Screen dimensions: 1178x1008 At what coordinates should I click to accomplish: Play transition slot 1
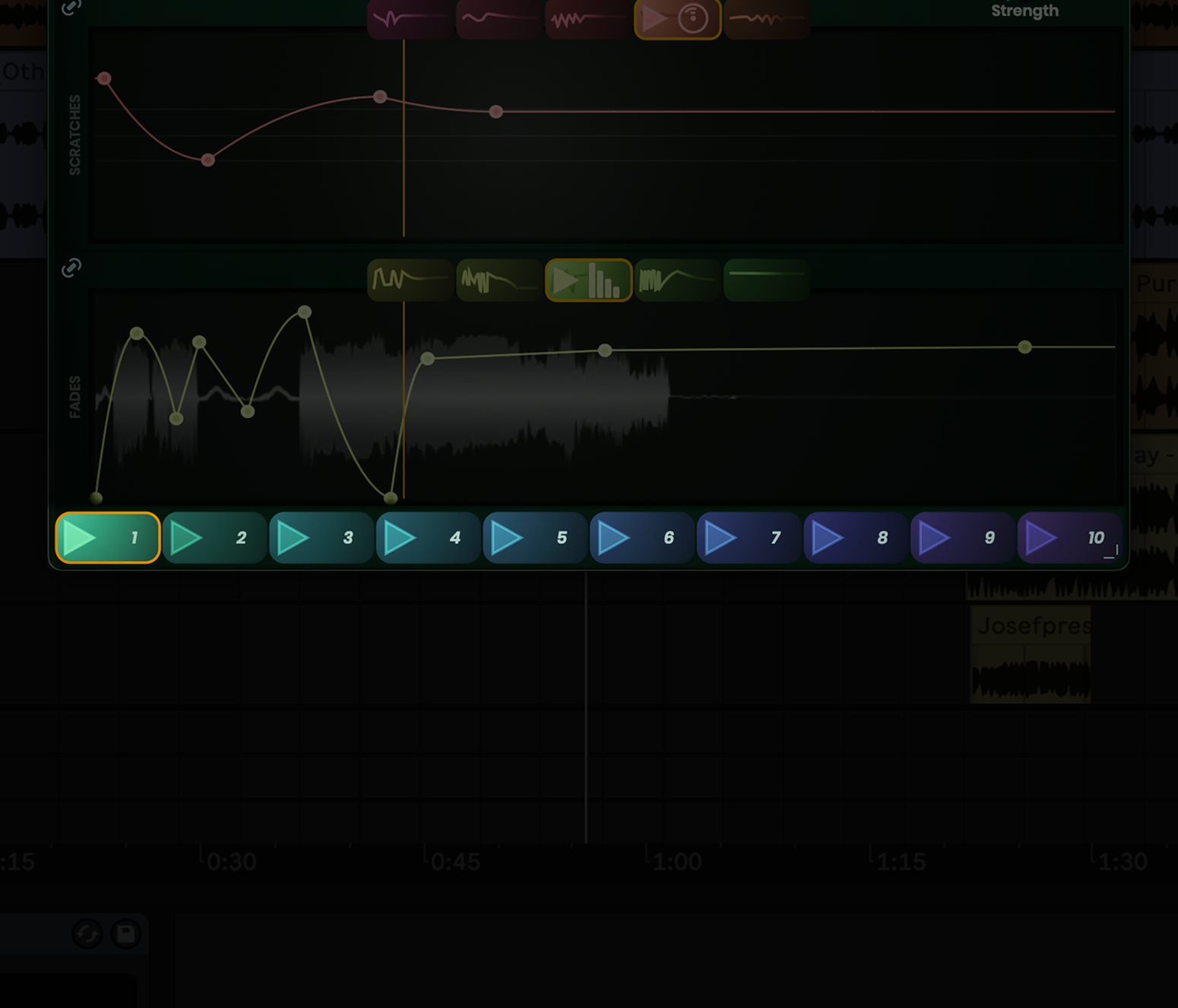click(107, 537)
